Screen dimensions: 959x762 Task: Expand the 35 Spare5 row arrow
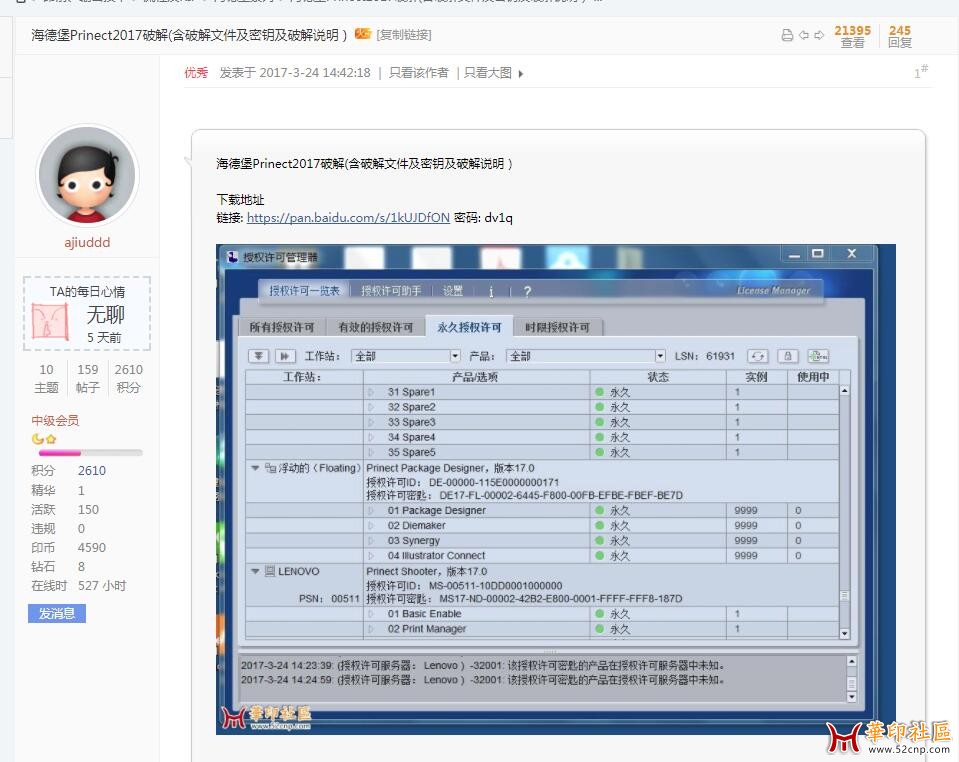coord(371,453)
